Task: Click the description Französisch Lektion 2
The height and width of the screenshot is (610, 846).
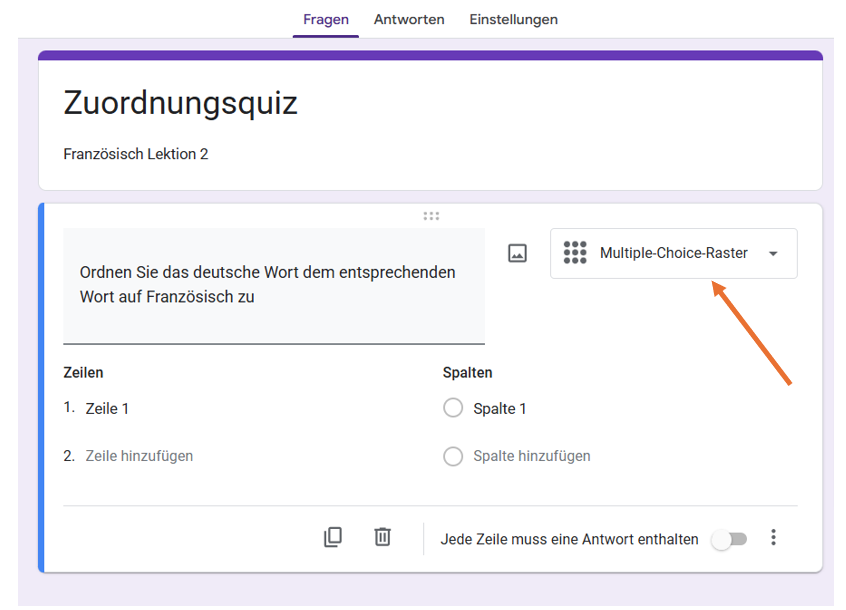Action: coord(136,154)
